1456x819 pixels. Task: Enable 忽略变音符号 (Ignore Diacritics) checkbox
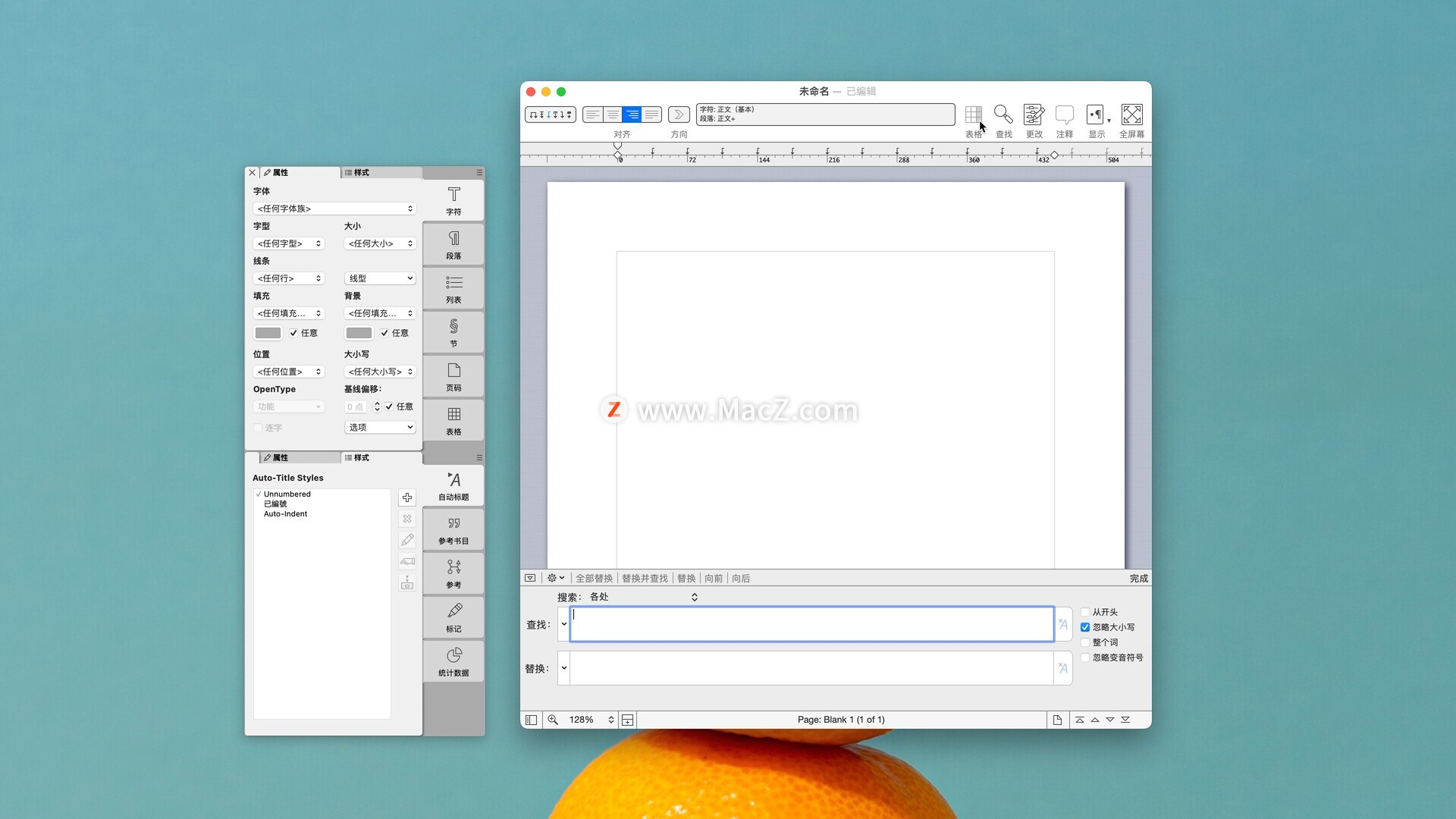click(x=1085, y=657)
